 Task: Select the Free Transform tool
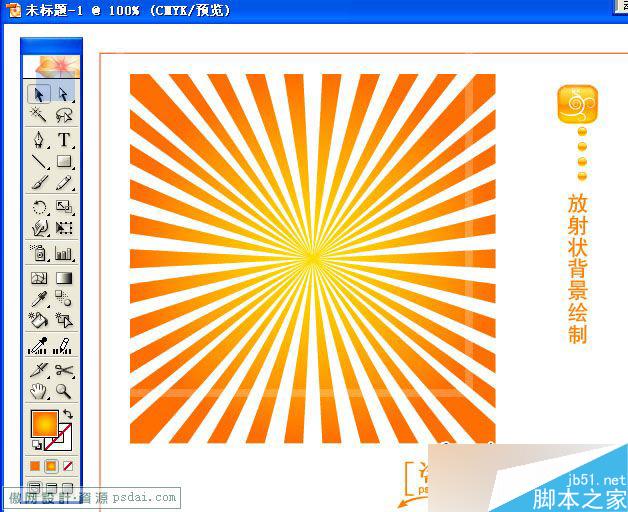64,228
